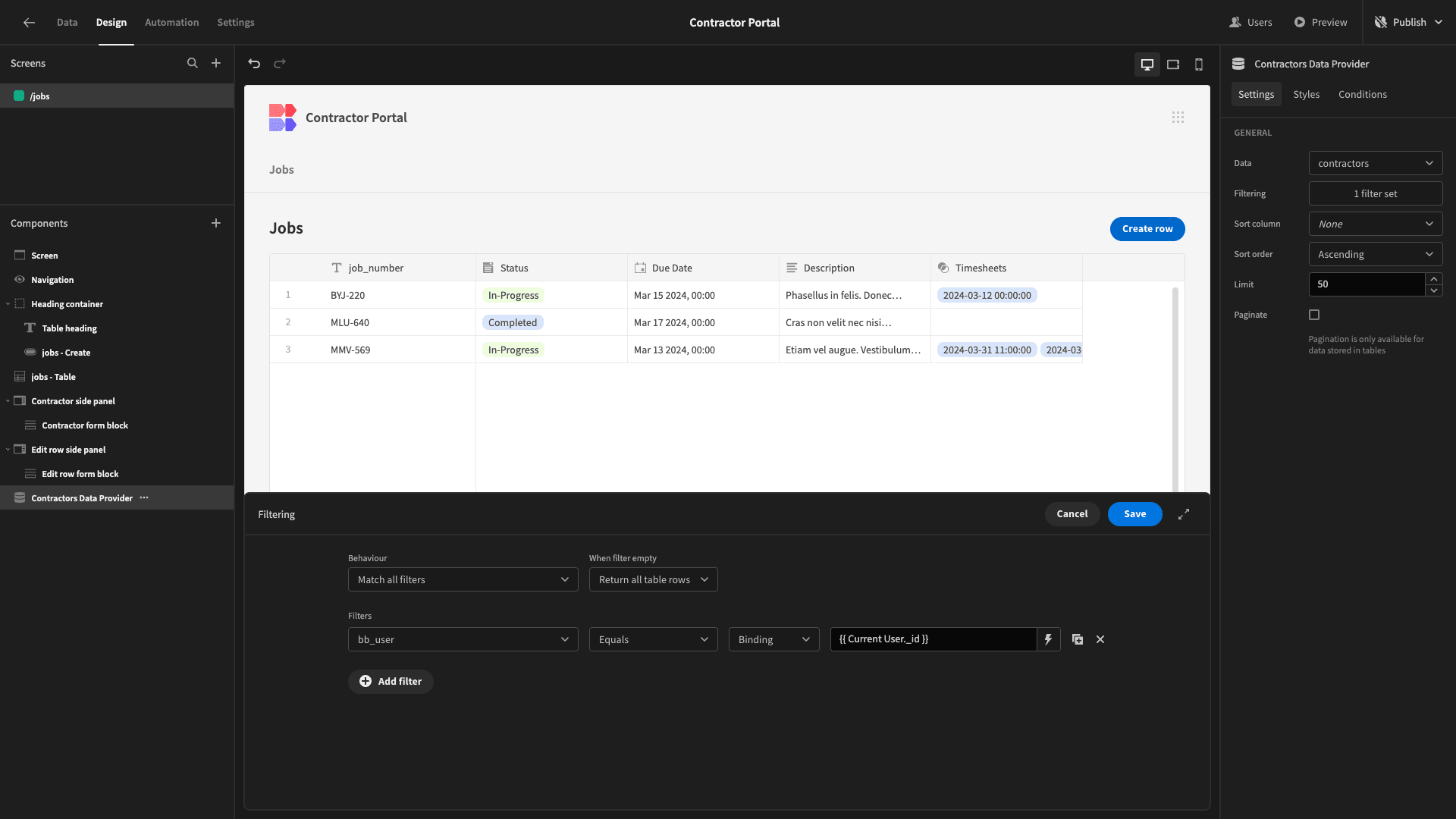Add a new component with plus icon
Screen dimensions: 1456x819
click(x=216, y=224)
